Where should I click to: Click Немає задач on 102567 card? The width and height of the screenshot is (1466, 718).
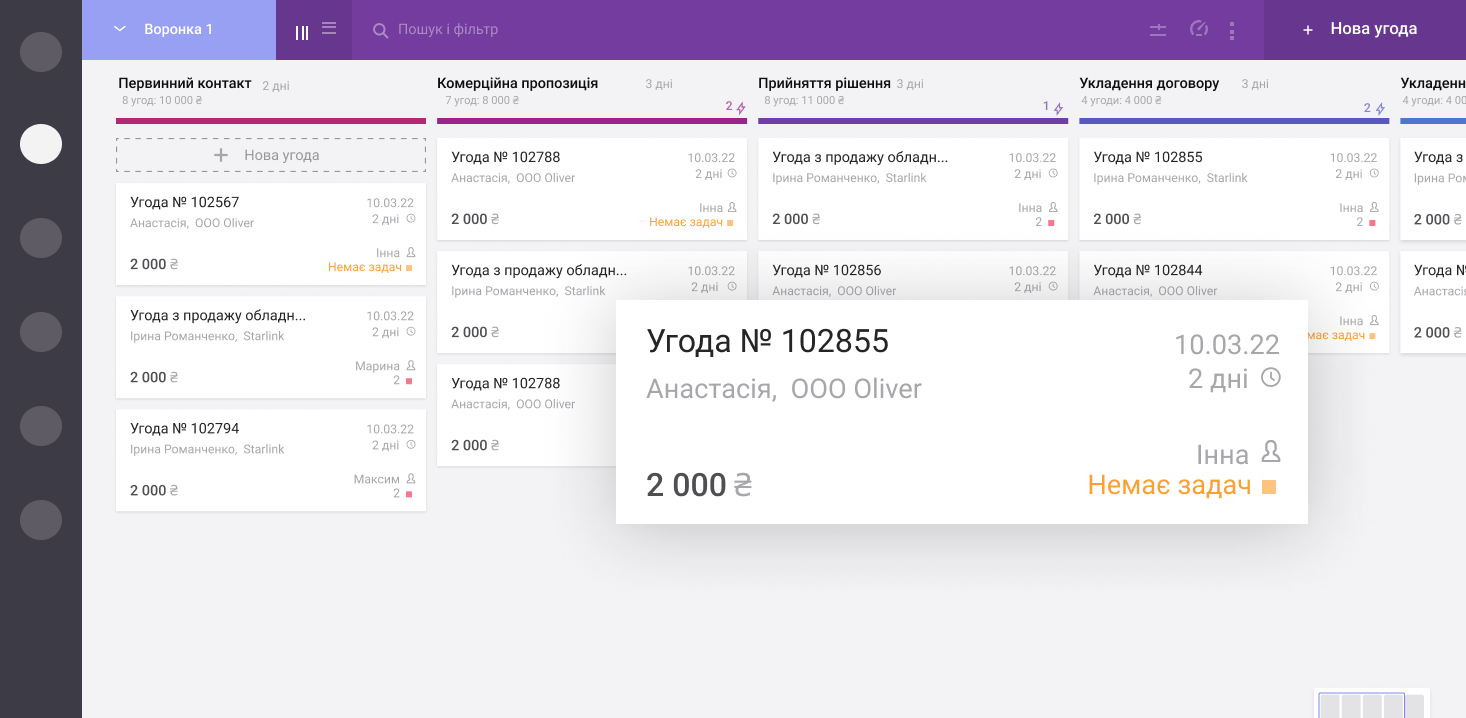coord(365,268)
